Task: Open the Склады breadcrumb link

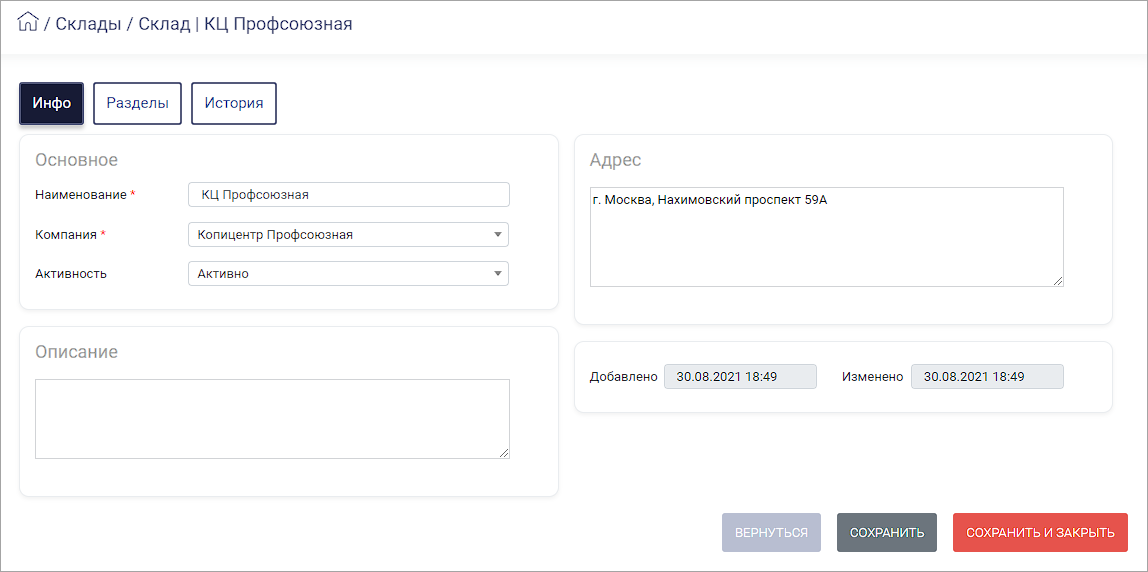Action: (89, 24)
